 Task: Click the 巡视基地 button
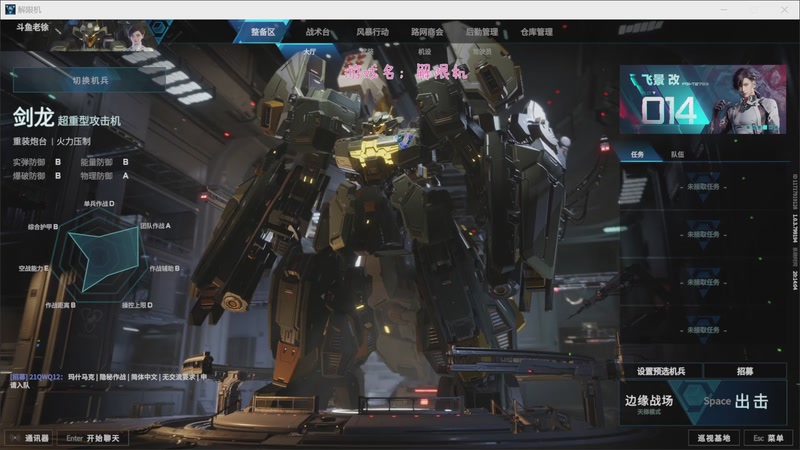coord(713,438)
